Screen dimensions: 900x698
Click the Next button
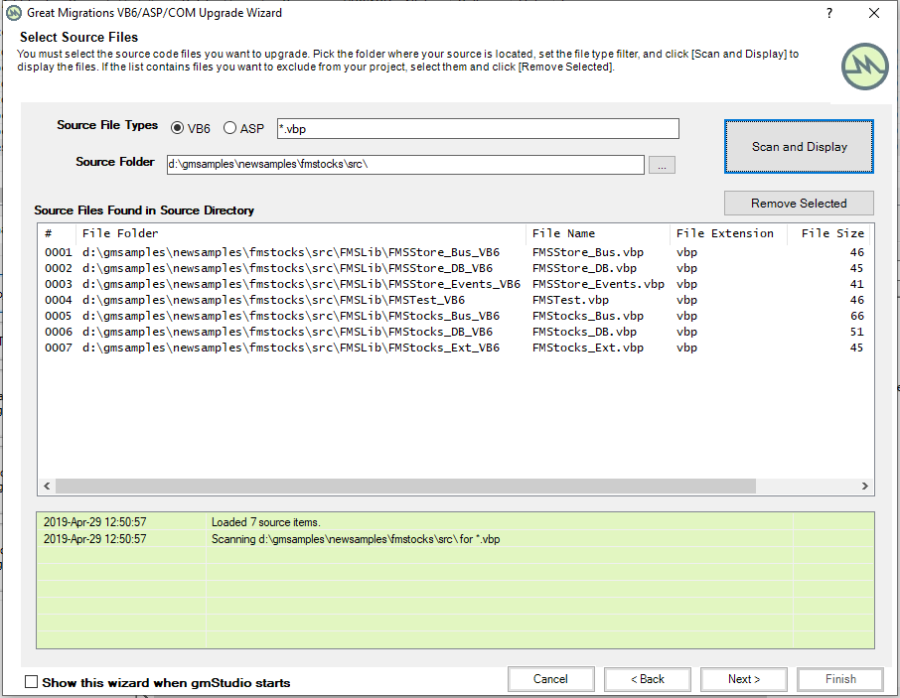tap(743, 679)
